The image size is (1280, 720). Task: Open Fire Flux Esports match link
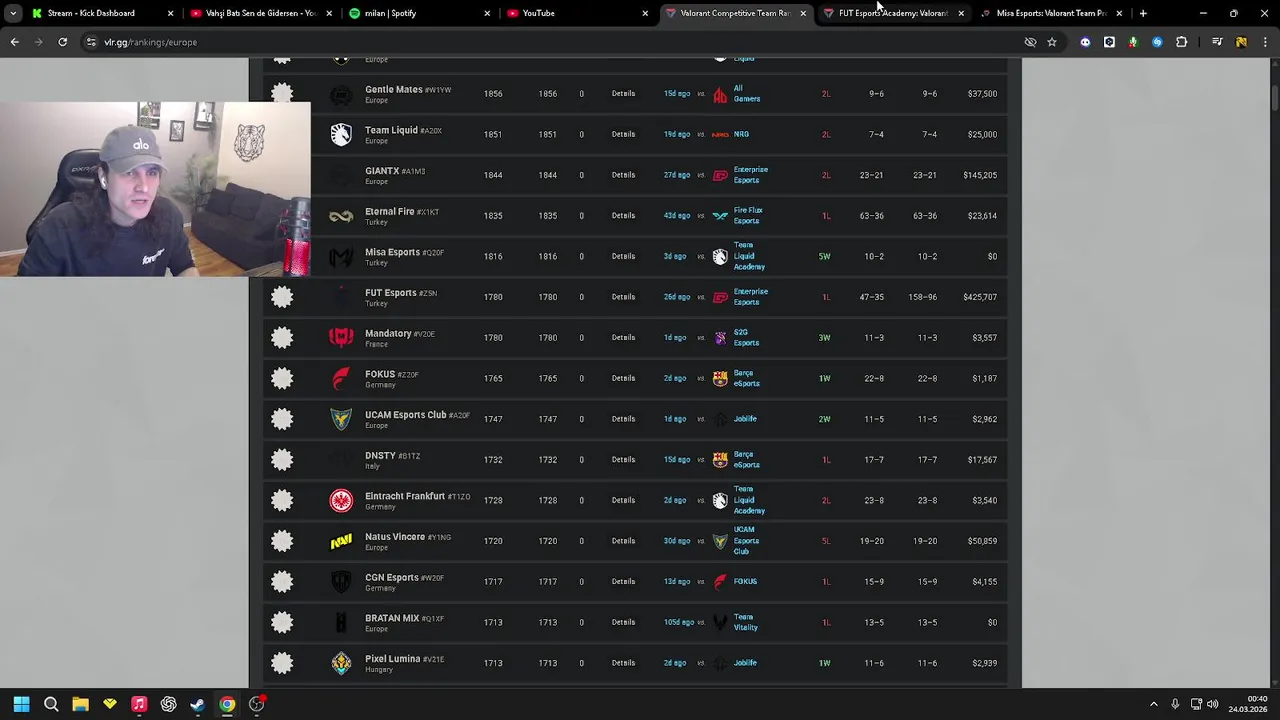[748, 216]
